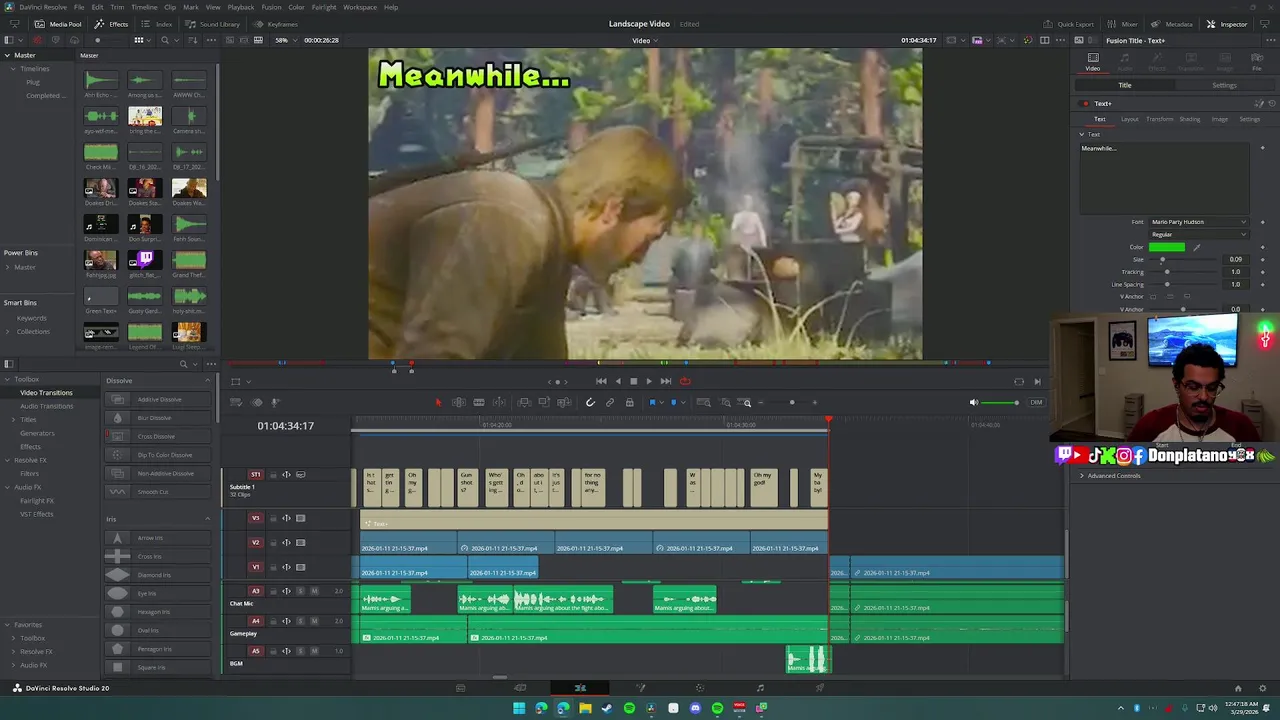Select Audio Transitions in Toolbox

47,406
